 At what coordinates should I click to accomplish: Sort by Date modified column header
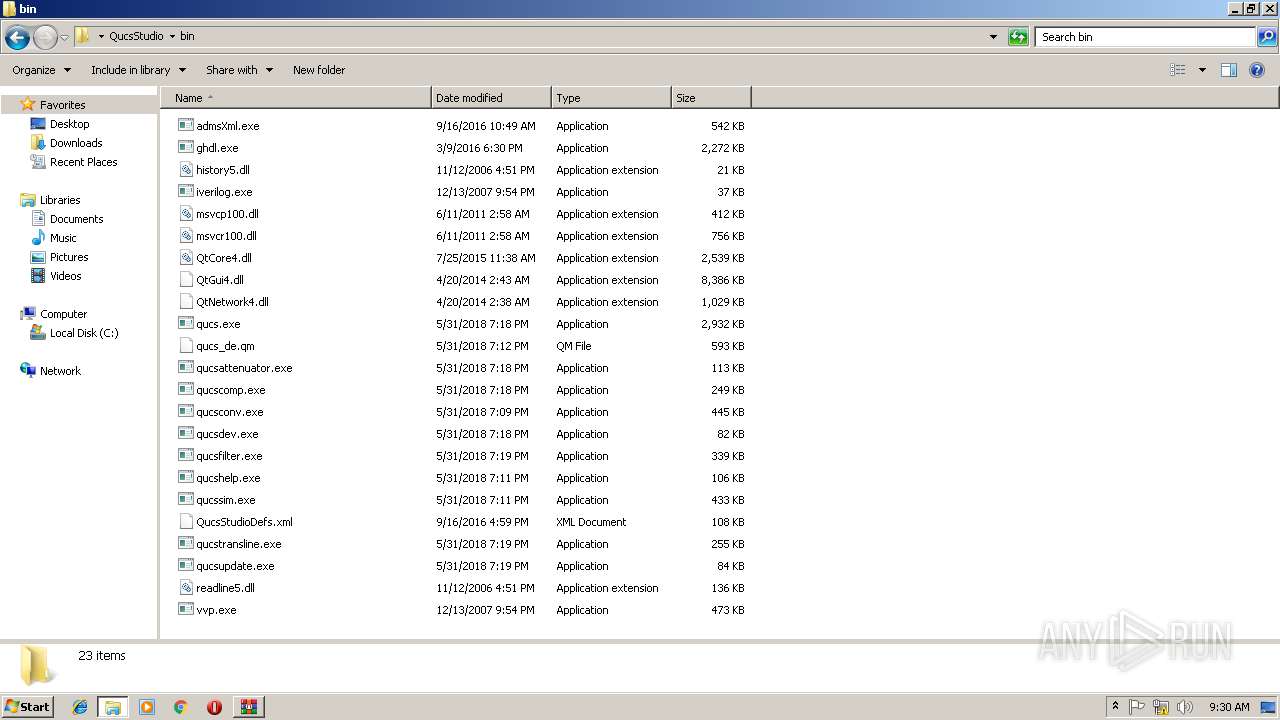coord(490,98)
